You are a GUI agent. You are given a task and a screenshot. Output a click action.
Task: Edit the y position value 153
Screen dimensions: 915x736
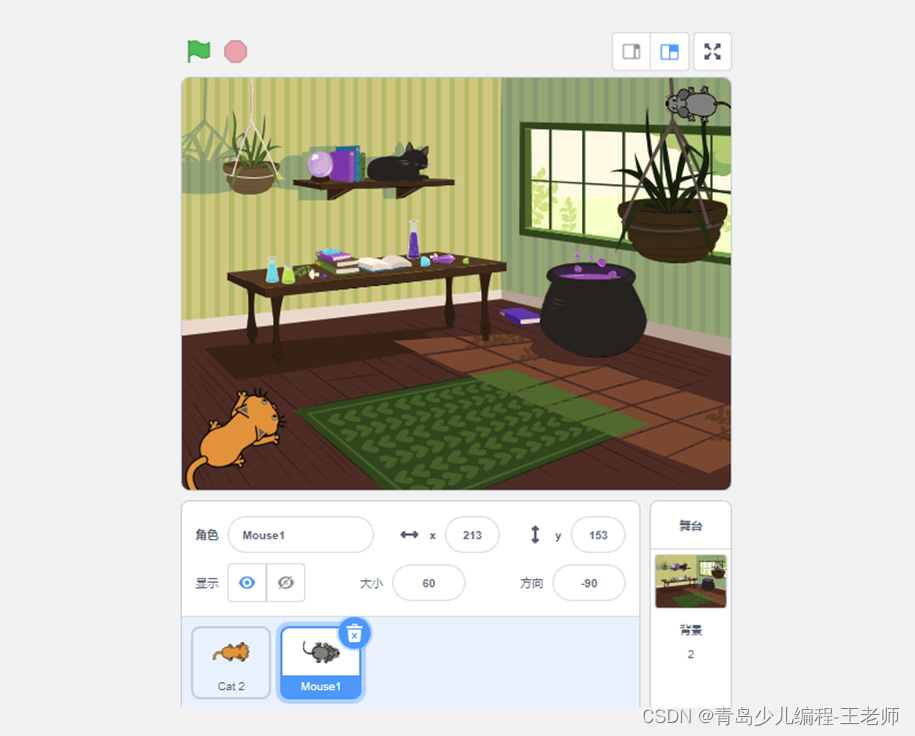tap(598, 535)
